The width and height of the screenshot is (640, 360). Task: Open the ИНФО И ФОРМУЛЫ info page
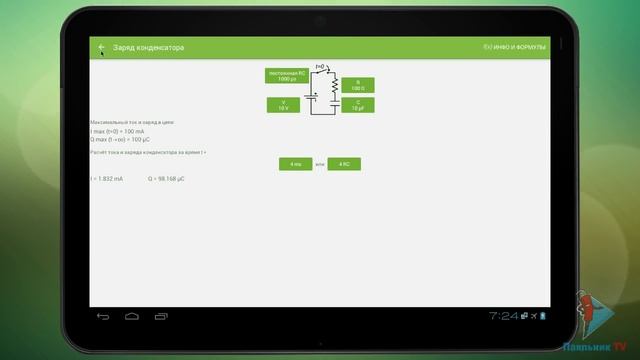point(514,47)
